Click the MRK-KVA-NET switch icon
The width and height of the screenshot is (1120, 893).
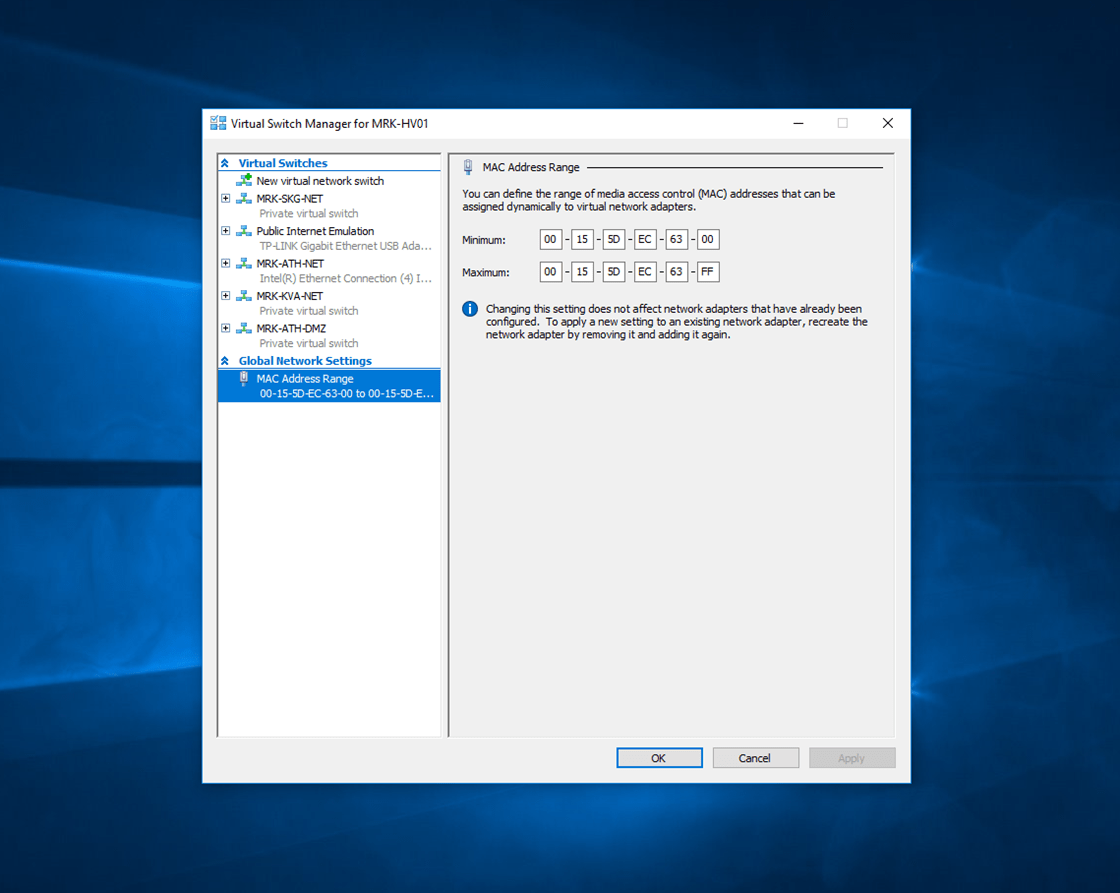[243, 297]
